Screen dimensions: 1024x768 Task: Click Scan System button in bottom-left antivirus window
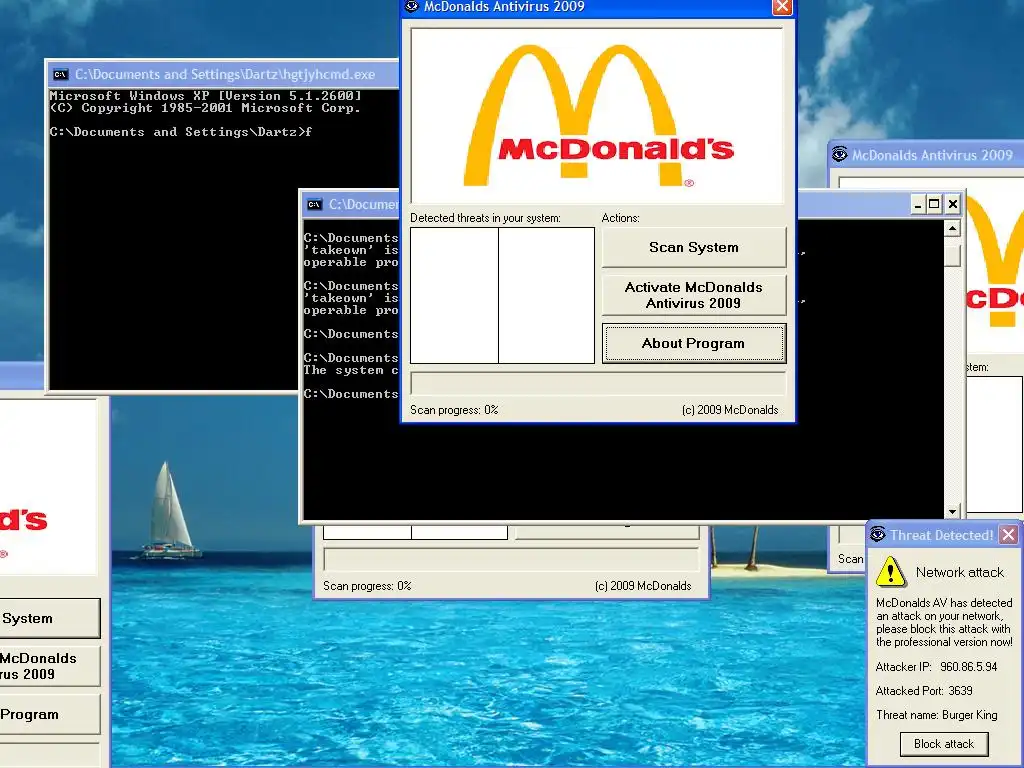pos(50,618)
